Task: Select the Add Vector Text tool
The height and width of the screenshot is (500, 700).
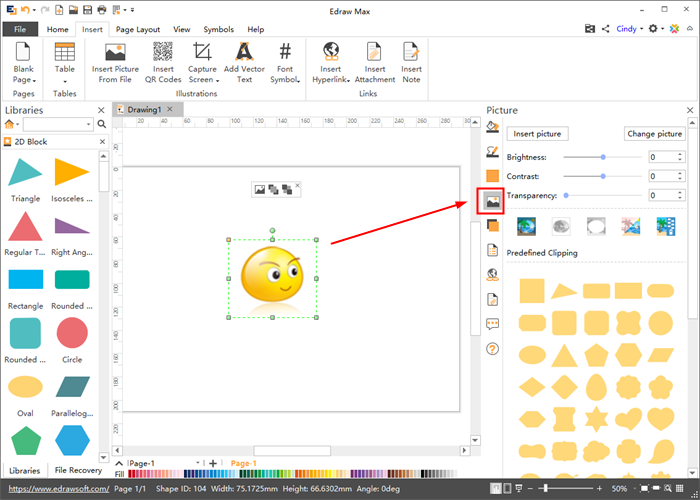Action: [x=243, y=52]
